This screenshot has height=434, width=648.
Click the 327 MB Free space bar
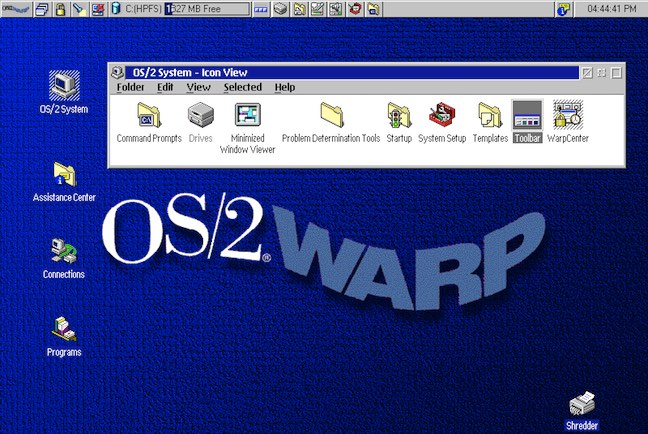(x=207, y=9)
